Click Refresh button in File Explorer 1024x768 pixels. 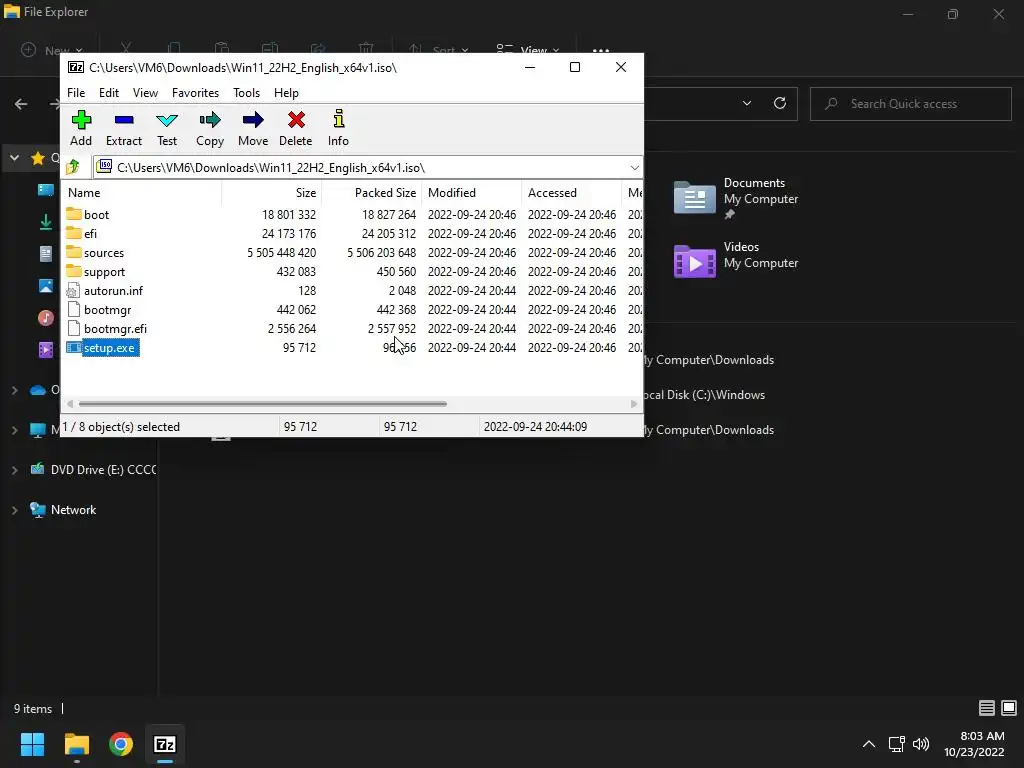pos(780,103)
